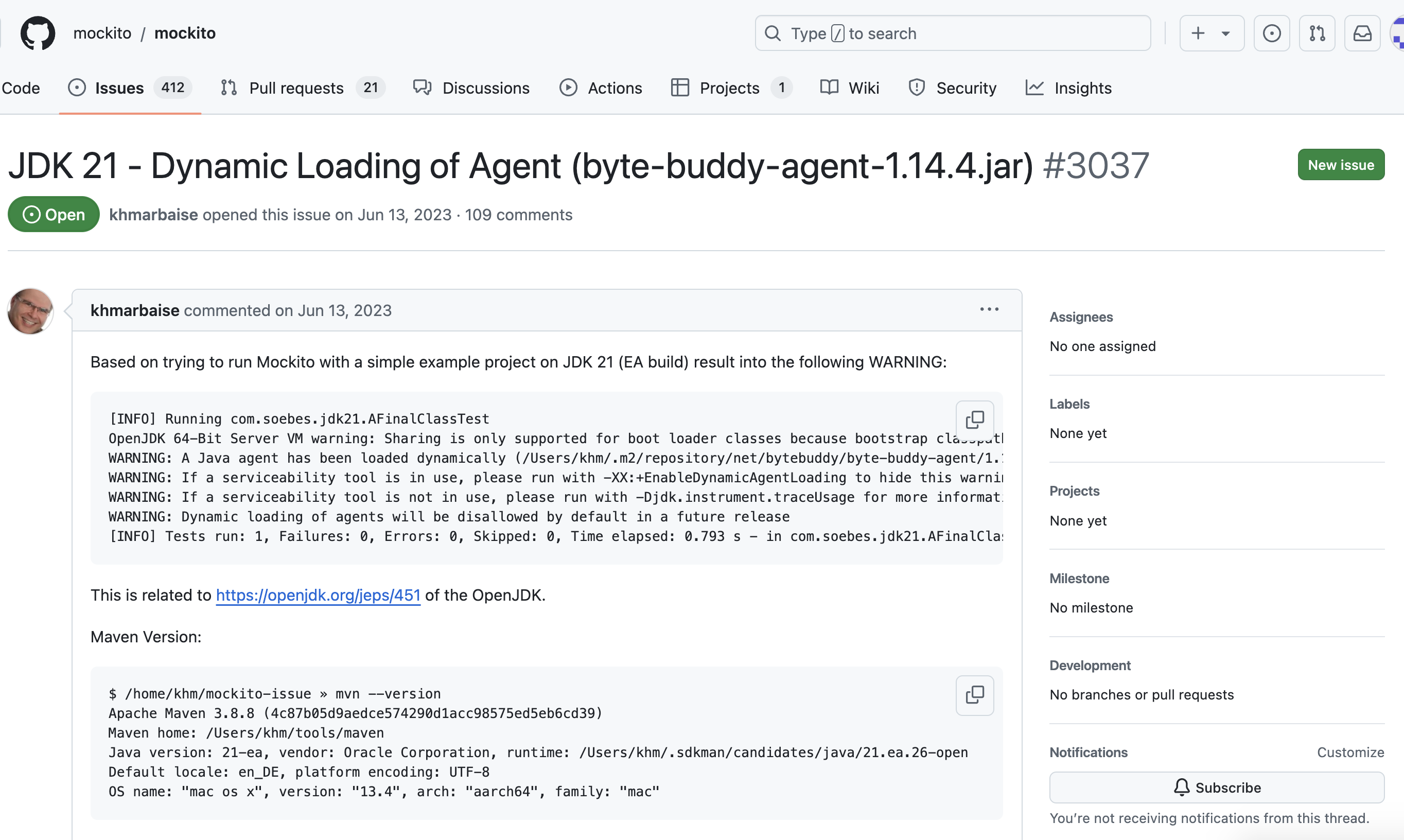The height and width of the screenshot is (840, 1404).
Task: Open the global pull requests header icon
Action: (x=1317, y=33)
